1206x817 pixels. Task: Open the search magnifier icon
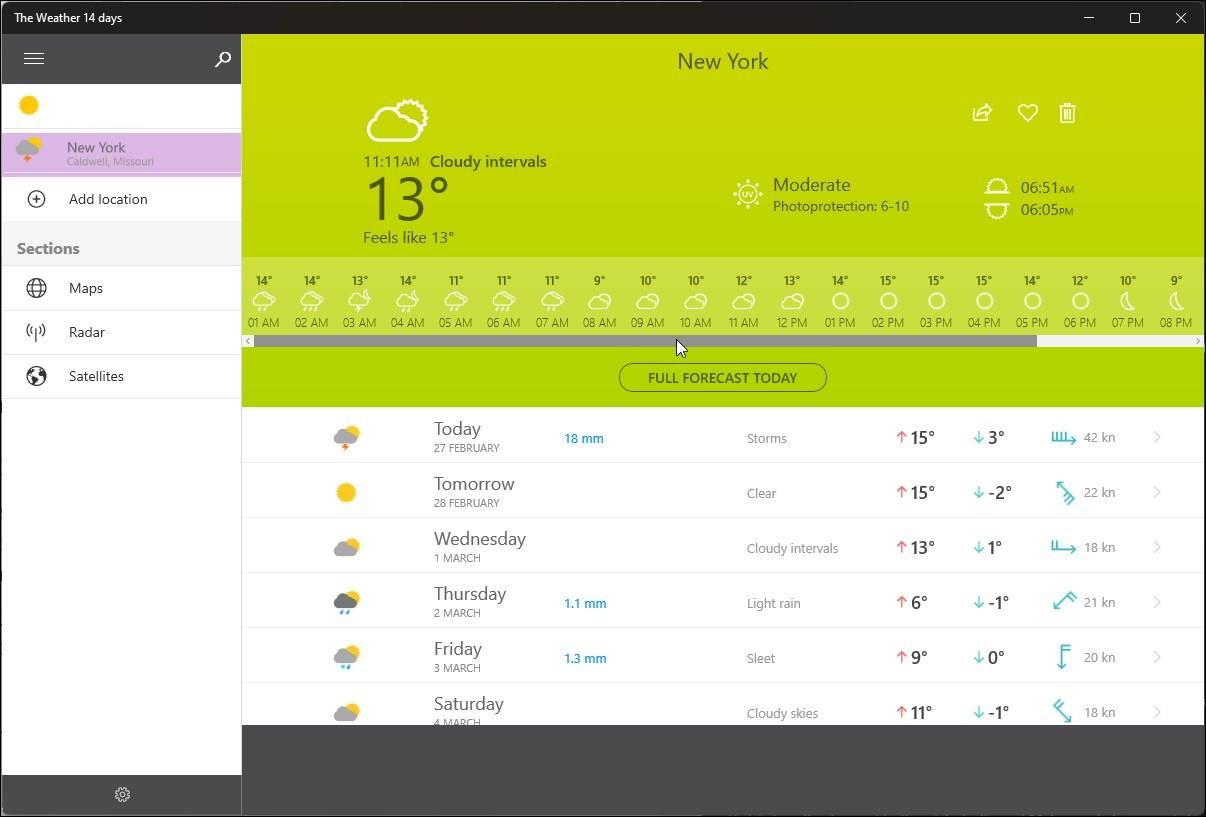222,59
